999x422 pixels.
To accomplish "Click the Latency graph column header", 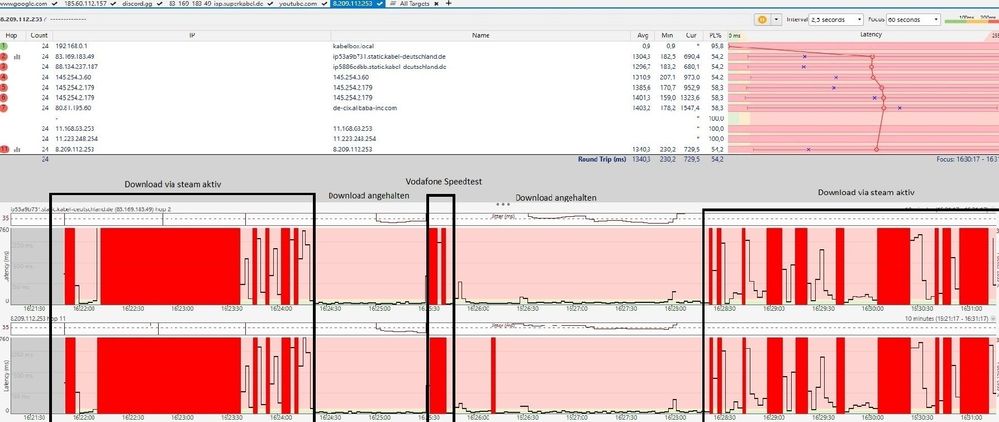I will [871, 35].
